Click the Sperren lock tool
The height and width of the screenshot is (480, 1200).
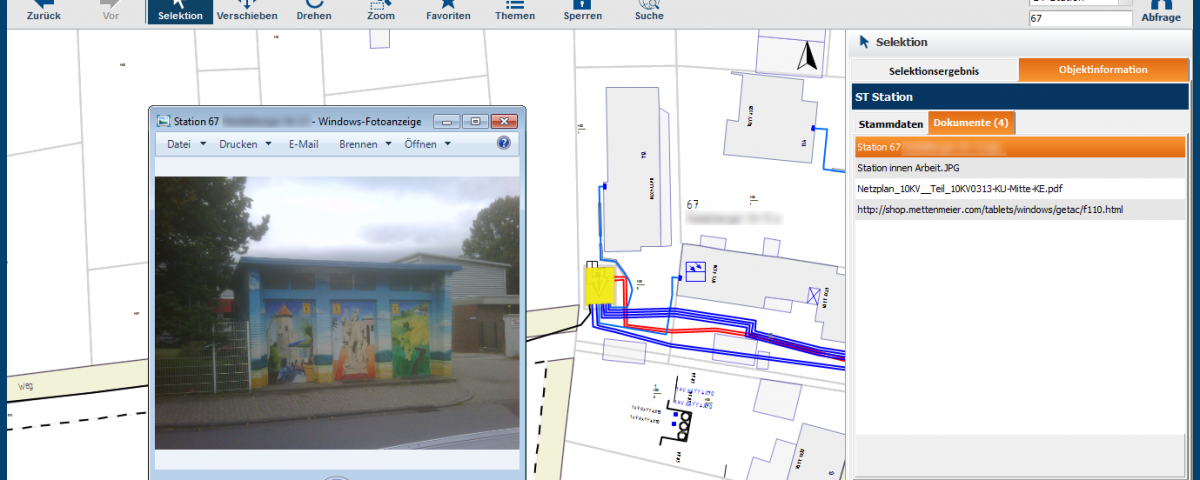[x=582, y=11]
